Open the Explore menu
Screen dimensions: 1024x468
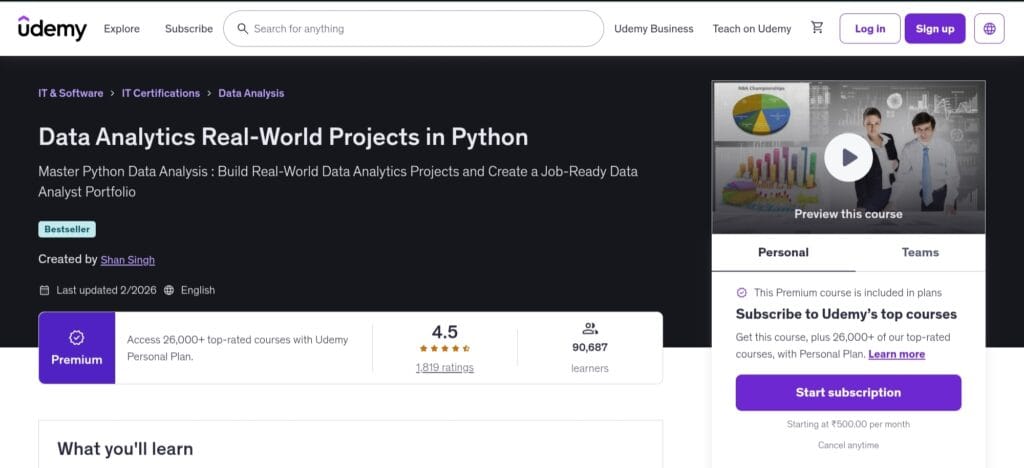coord(121,29)
